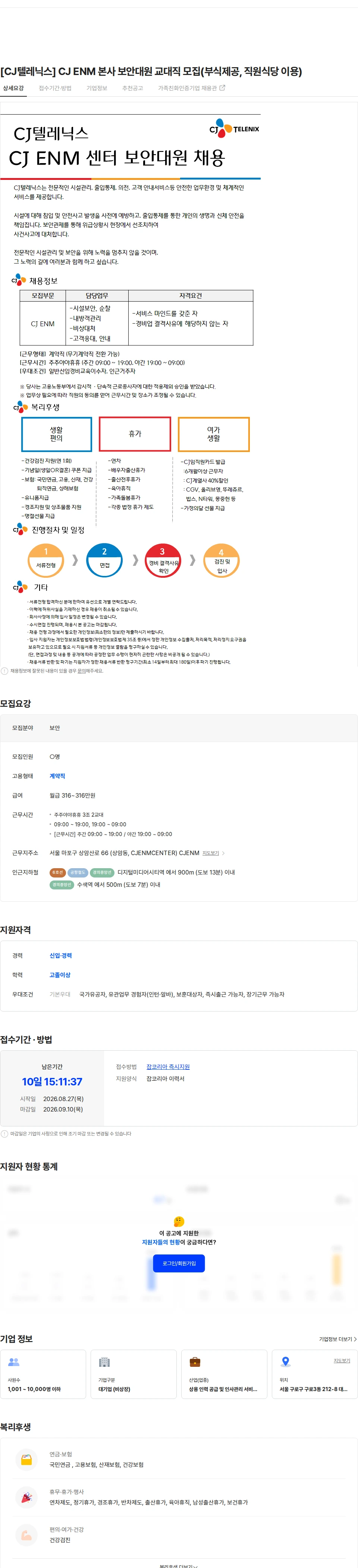This screenshot has width=358, height=1568.
Task: Click the 6호선 subway line badge
Action: pos(58,872)
